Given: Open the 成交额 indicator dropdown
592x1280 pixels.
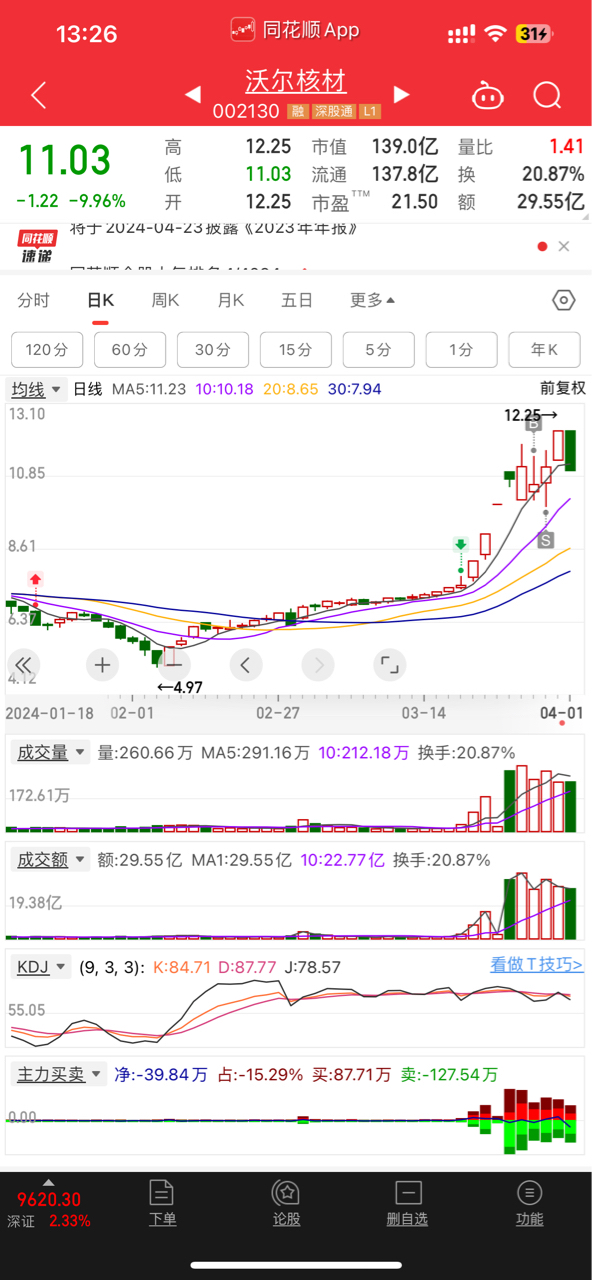Looking at the screenshot, I should [x=49, y=860].
